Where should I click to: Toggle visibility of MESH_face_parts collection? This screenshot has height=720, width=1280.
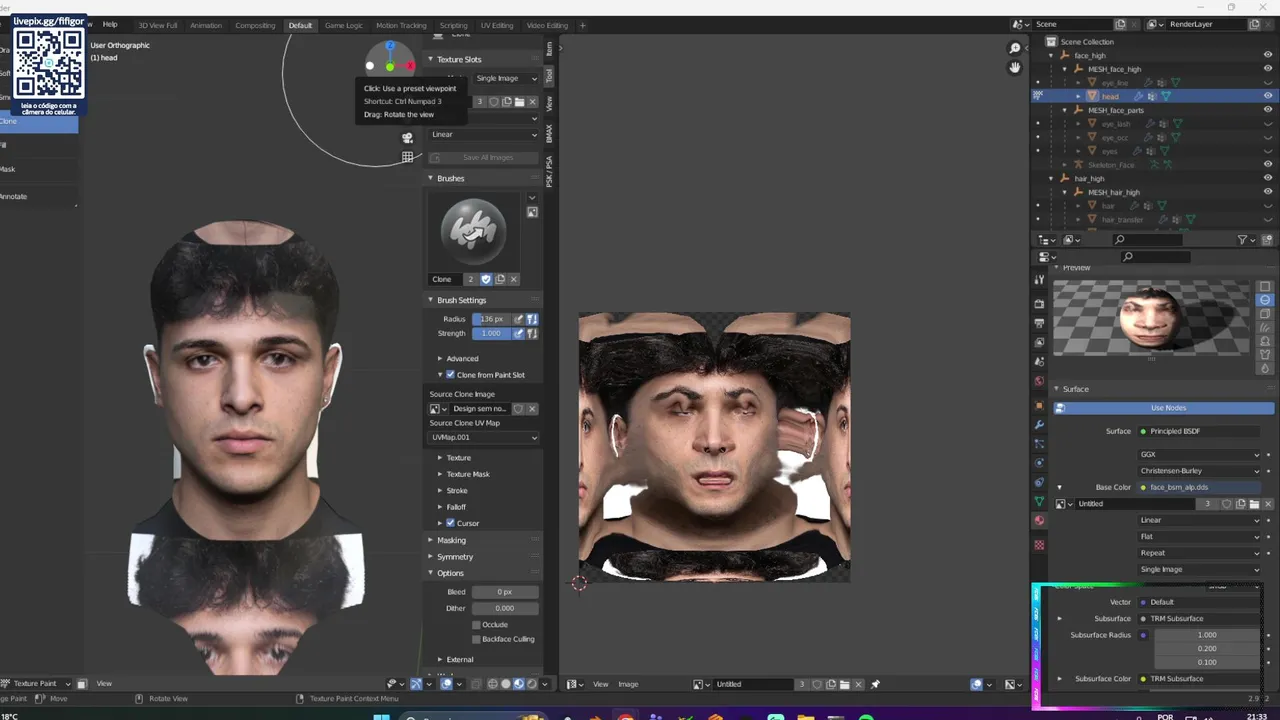(x=1268, y=110)
